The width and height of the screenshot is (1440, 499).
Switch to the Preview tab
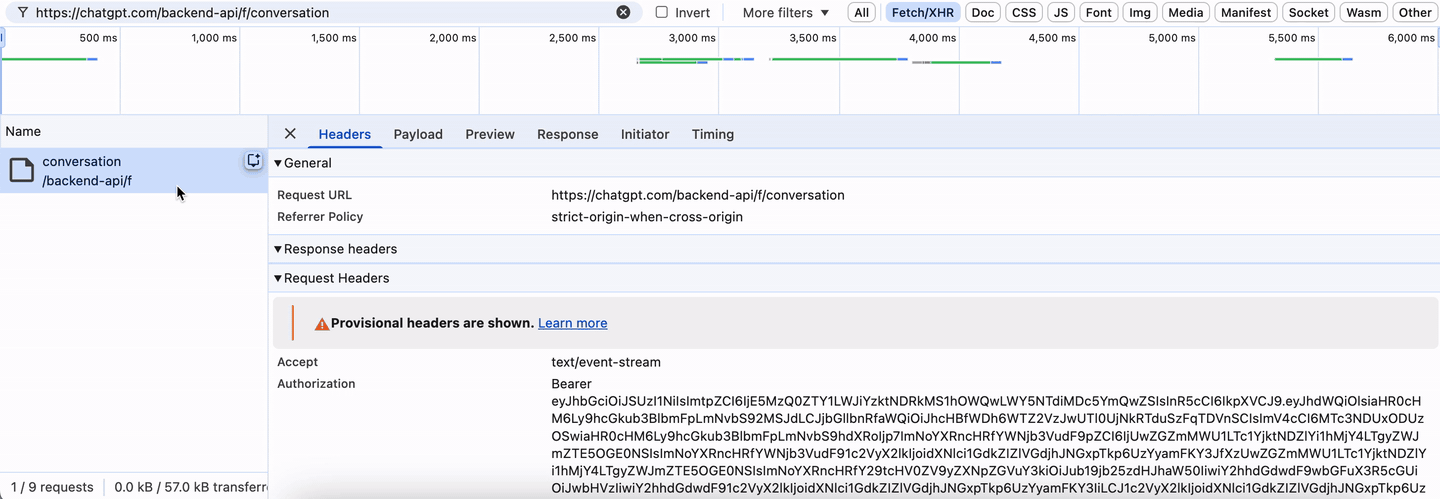tap(490, 134)
